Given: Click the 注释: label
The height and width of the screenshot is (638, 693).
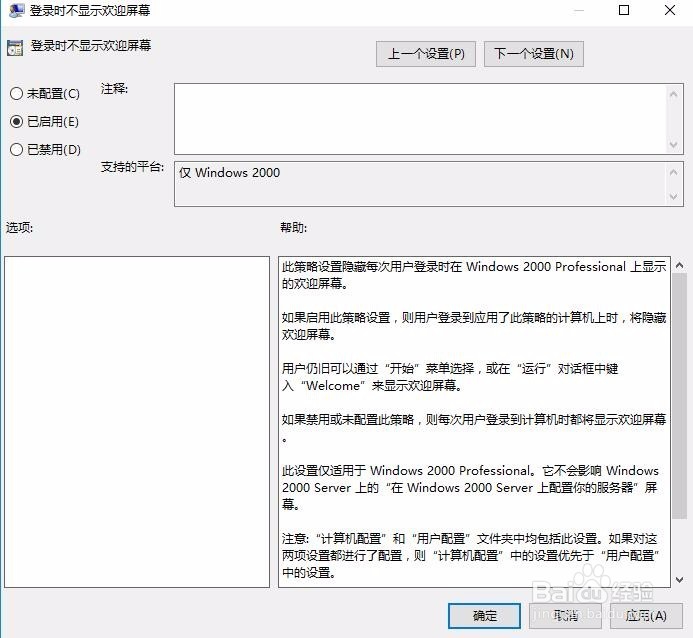Looking at the screenshot, I should (x=114, y=89).
